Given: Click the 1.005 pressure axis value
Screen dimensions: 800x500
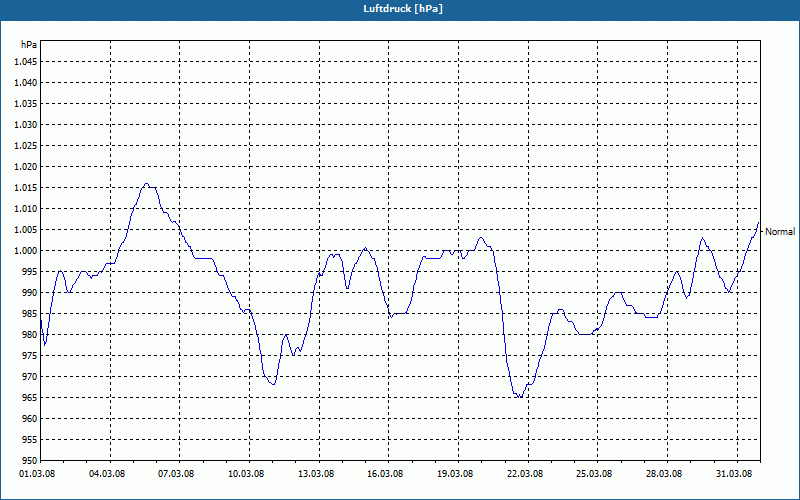Looking at the screenshot, I should pos(26,230).
